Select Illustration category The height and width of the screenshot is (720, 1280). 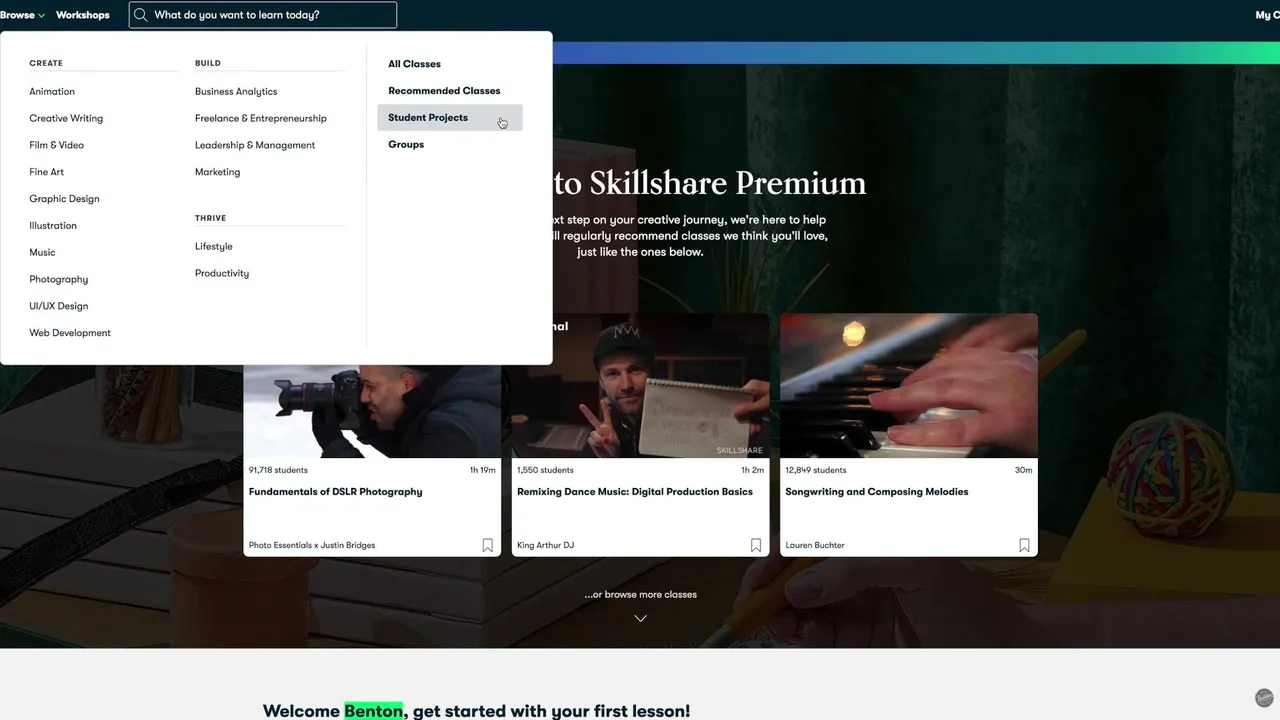[53, 226]
